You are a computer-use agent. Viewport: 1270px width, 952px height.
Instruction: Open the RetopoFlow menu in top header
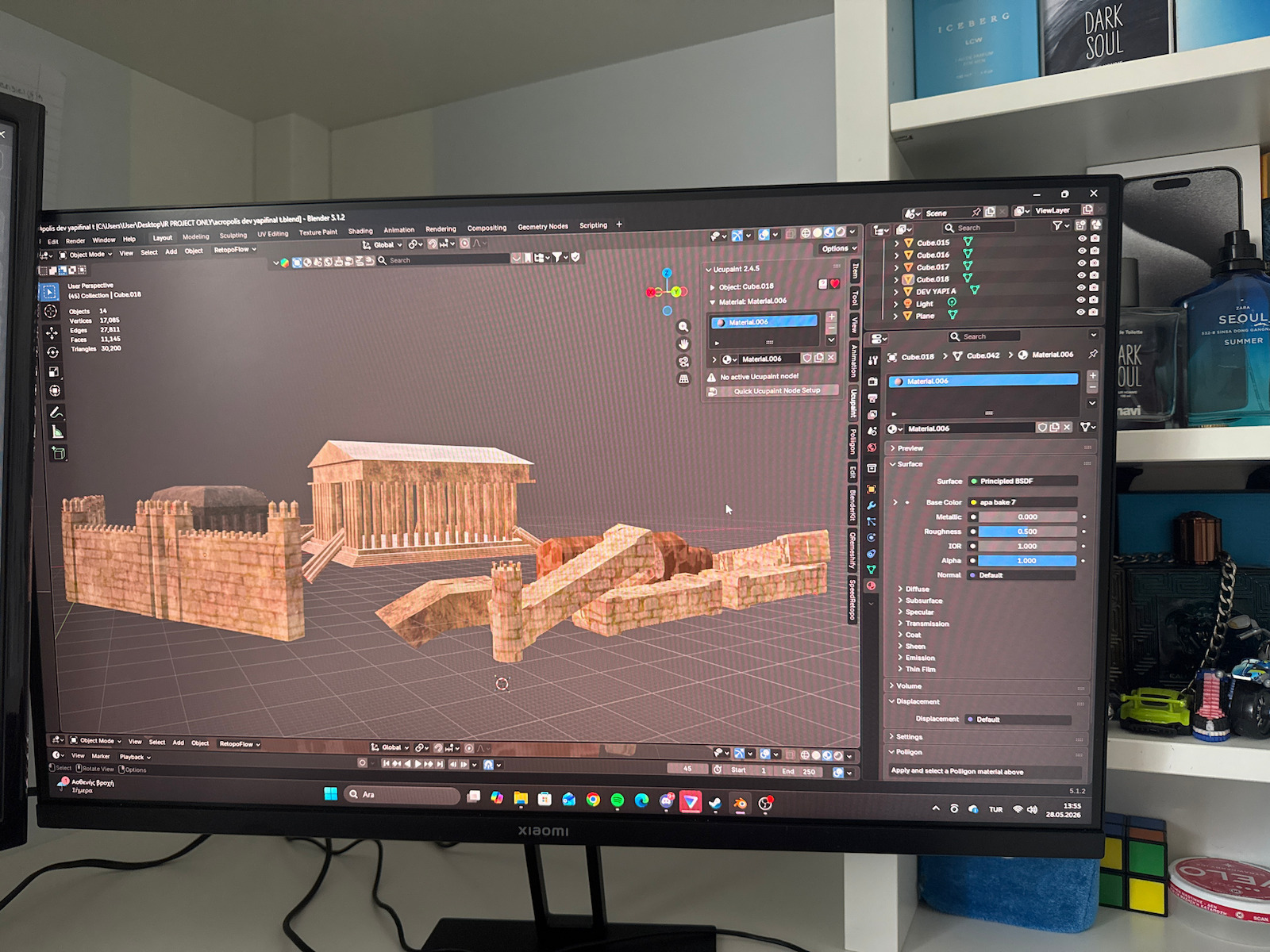point(235,249)
